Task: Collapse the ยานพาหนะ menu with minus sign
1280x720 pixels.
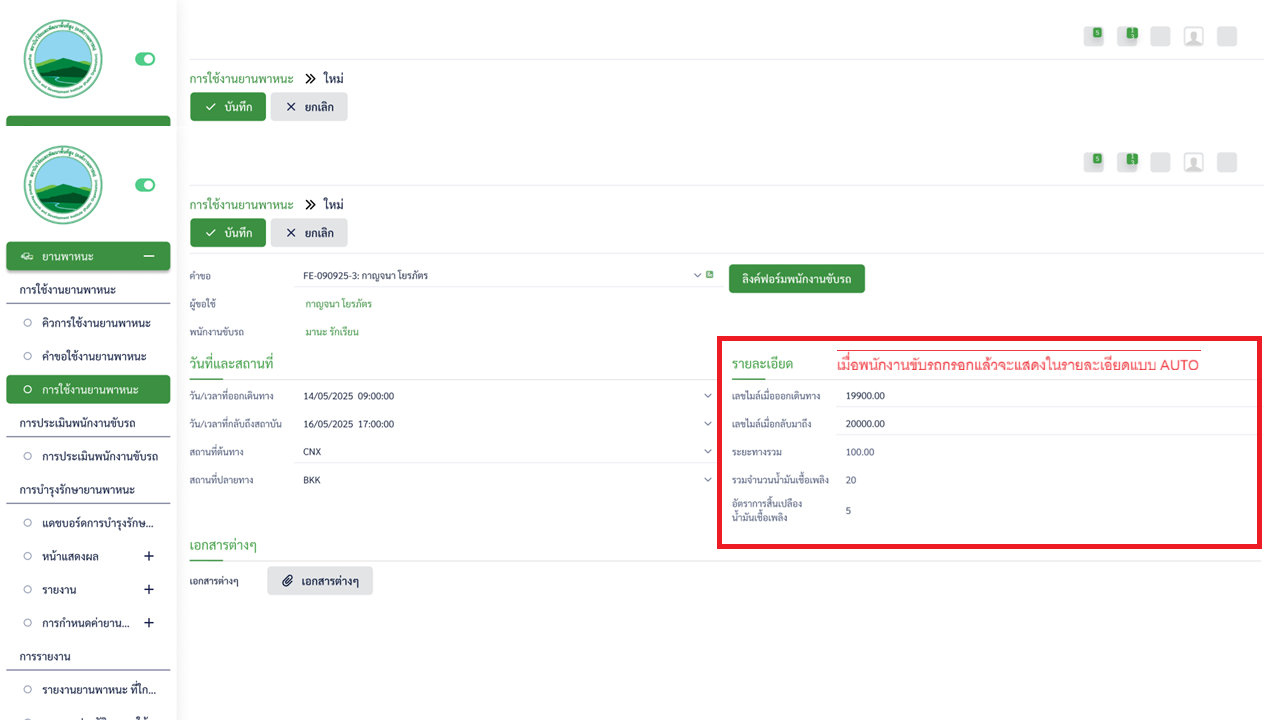Action: tap(149, 256)
